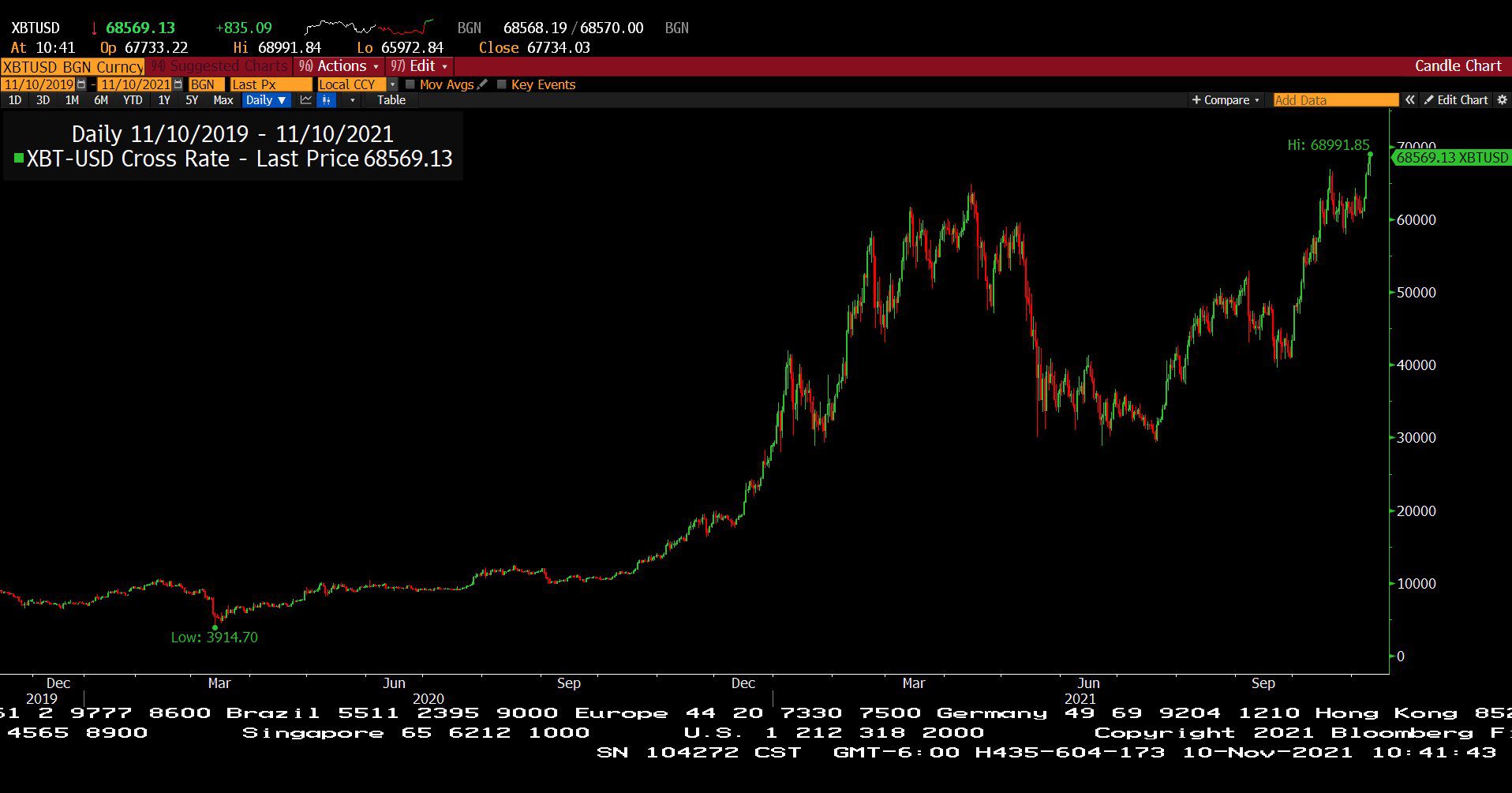Collapse panel with double left chevron
Image resolution: width=1512 pixels, height=793 pixels.
[1409, 100]
